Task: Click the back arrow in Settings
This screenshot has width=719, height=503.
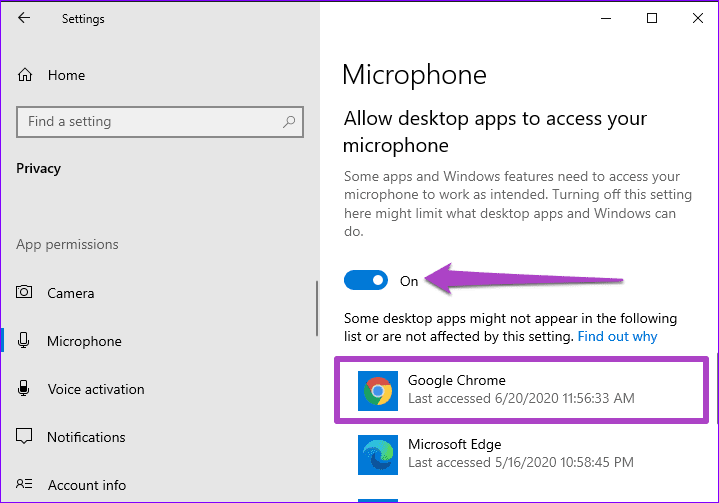Action: 24,18
